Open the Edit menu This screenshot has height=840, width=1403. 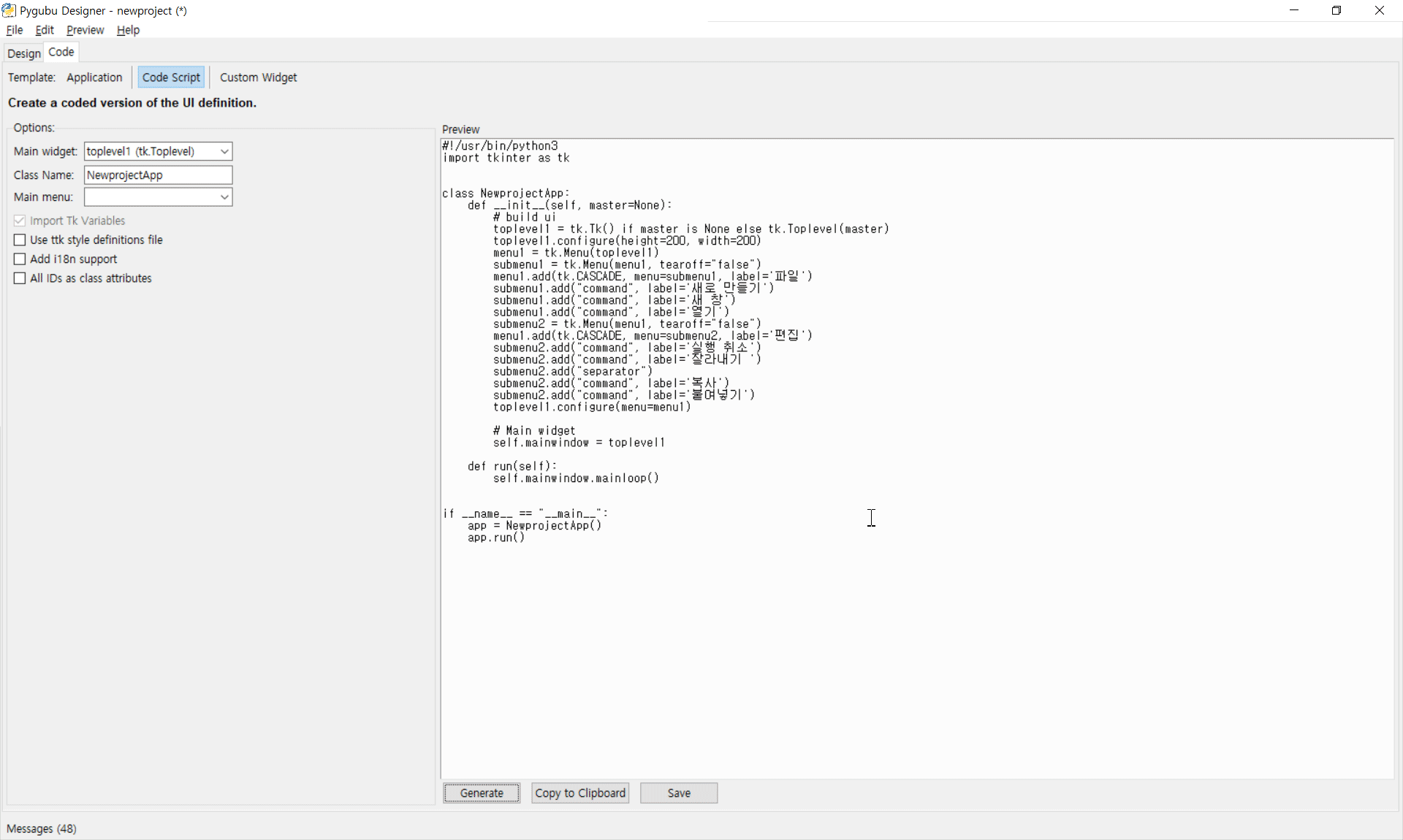(45, 30)
